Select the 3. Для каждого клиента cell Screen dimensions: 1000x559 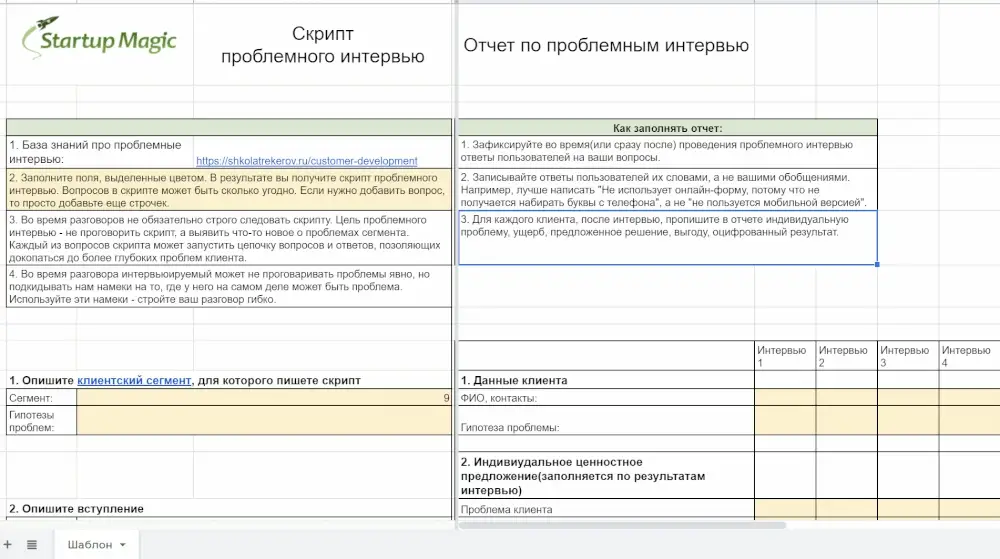click(668, 238)
